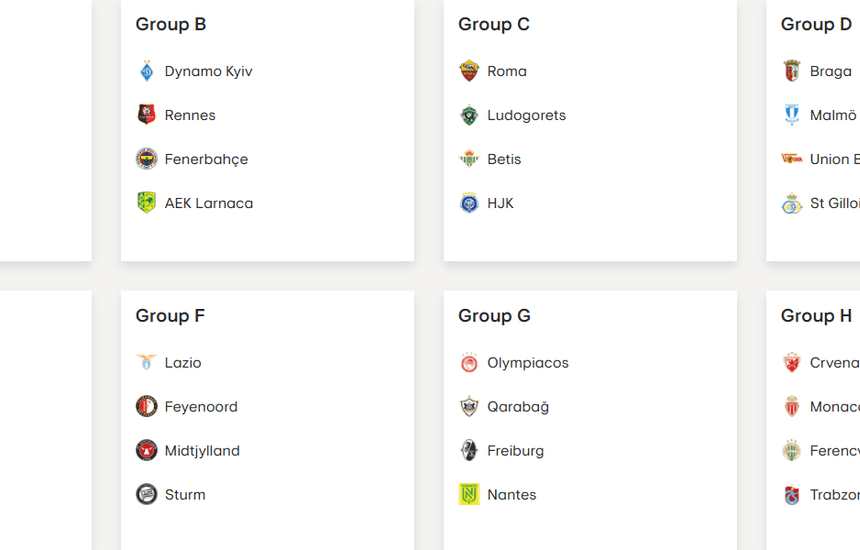860x550 pixels.
Task: Click the Feyenoord club crest
Action: click(x=147, y=407)
